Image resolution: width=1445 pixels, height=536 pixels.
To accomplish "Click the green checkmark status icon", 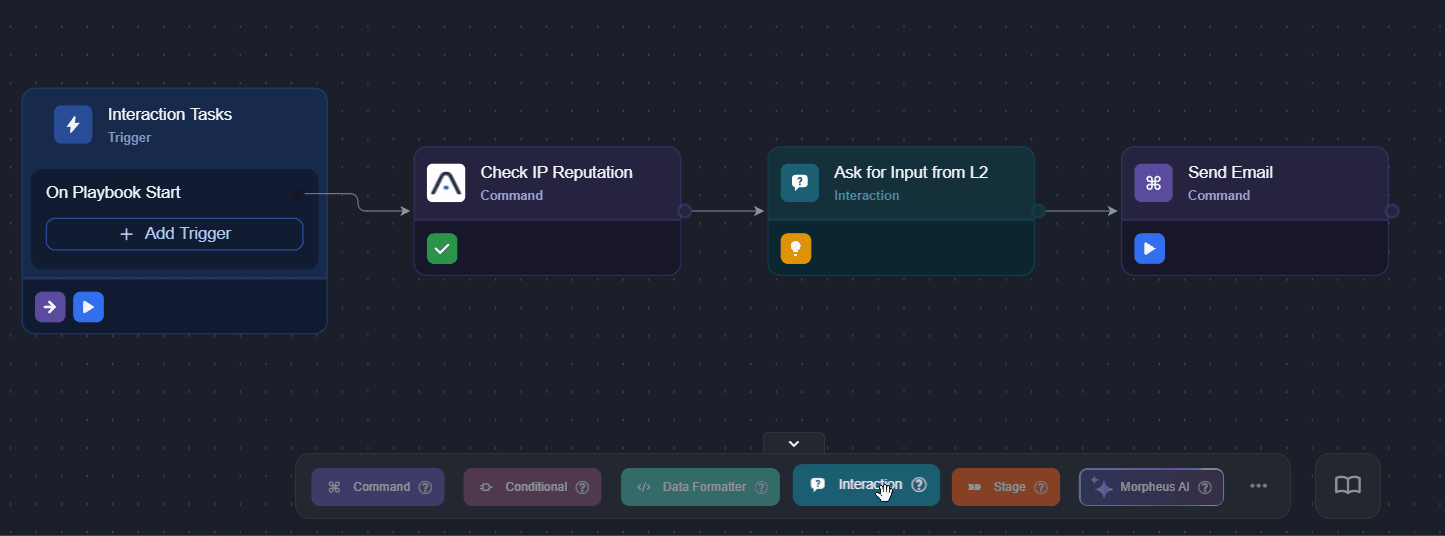I will [442, 248].
